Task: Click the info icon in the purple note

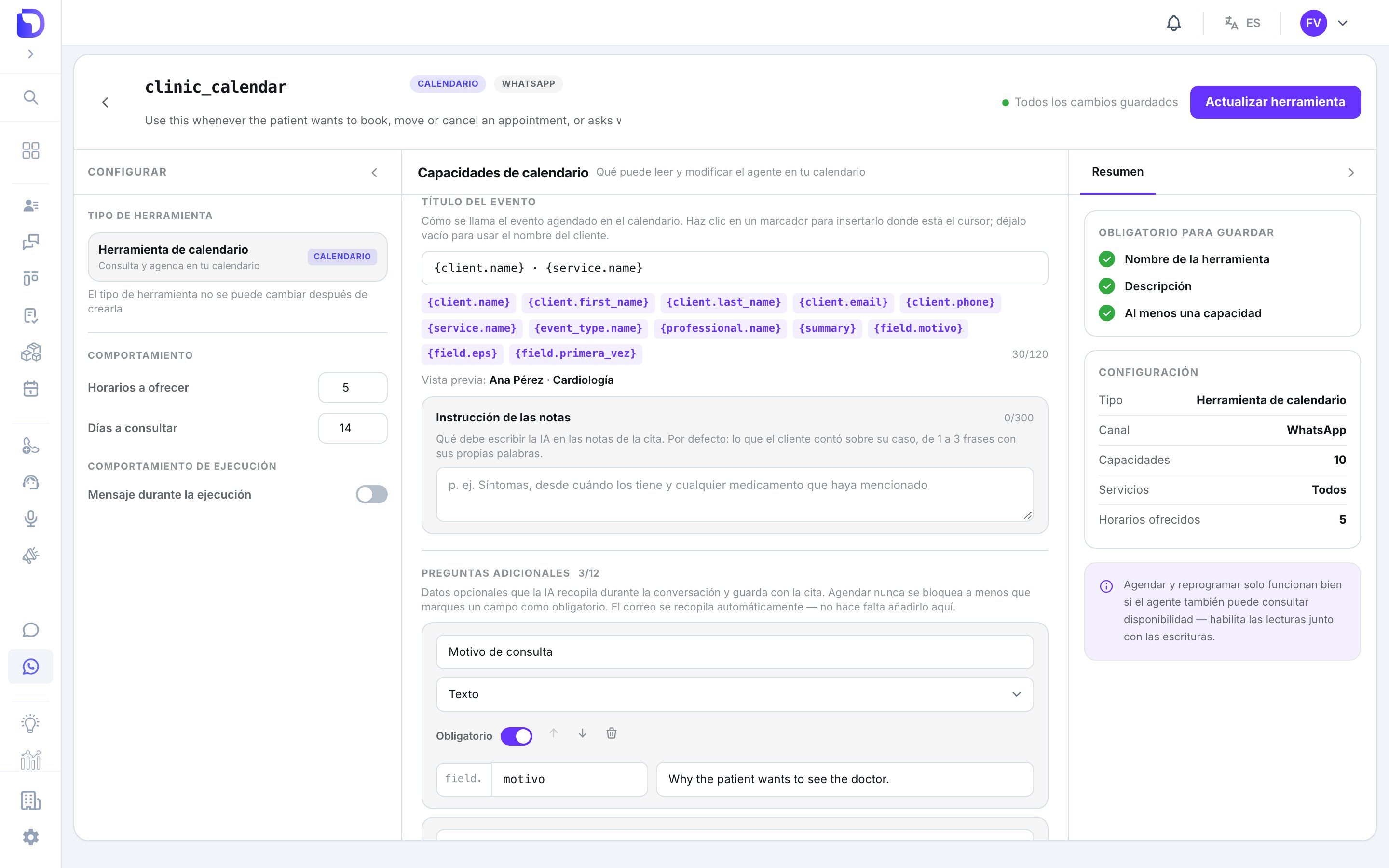Action: [1106, 587]
